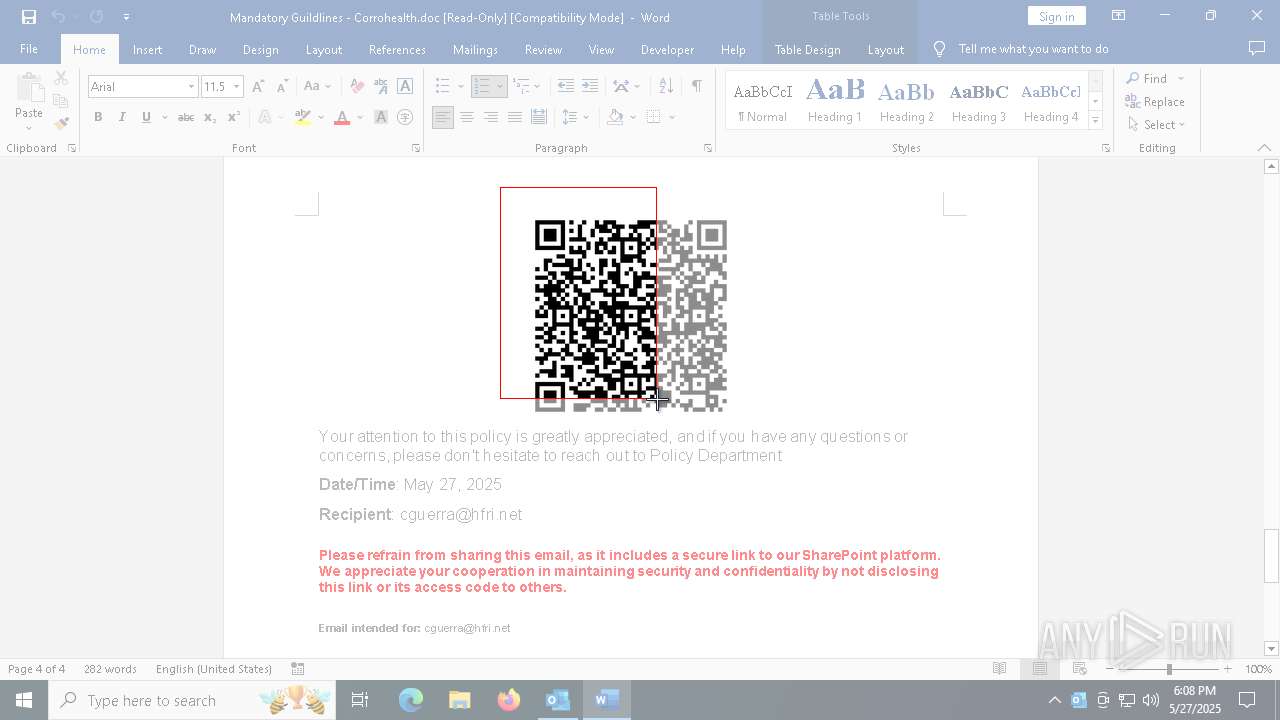Shrink font size with smaller A icon
The height and width of the screenshot is (720, 1280).
[x=282, y=87]
